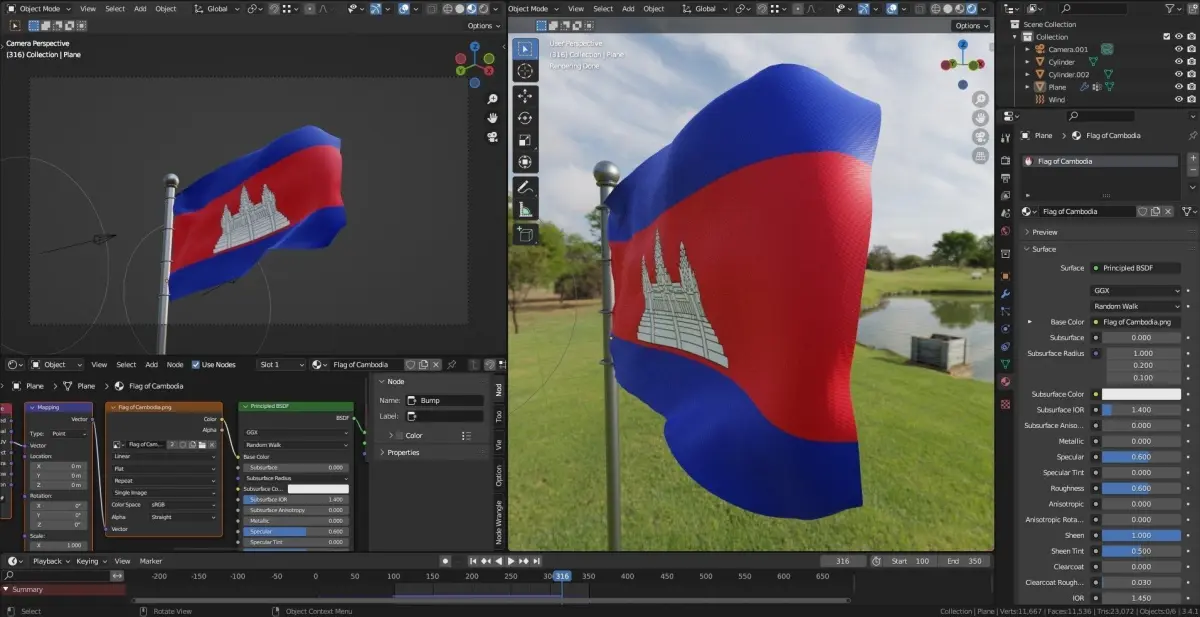Viewport: 1200px width, 617px height.
Task: Open Slot 1 dropdown in node editor
Action: pyautogui.click(x=280, y=364)
